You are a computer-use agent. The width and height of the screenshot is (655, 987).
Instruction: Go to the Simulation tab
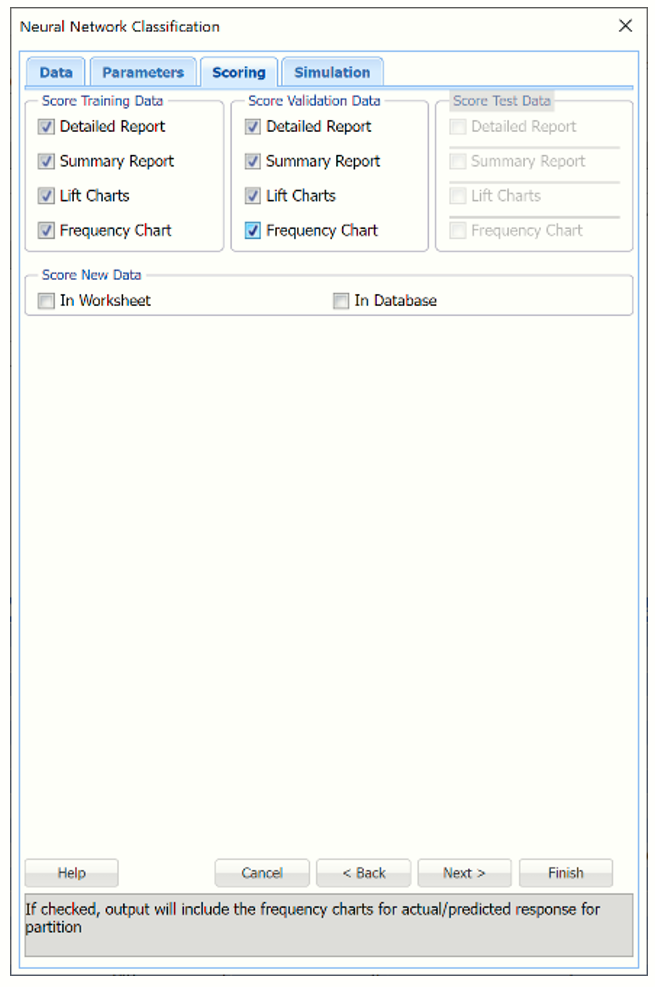tap(332, 72)
